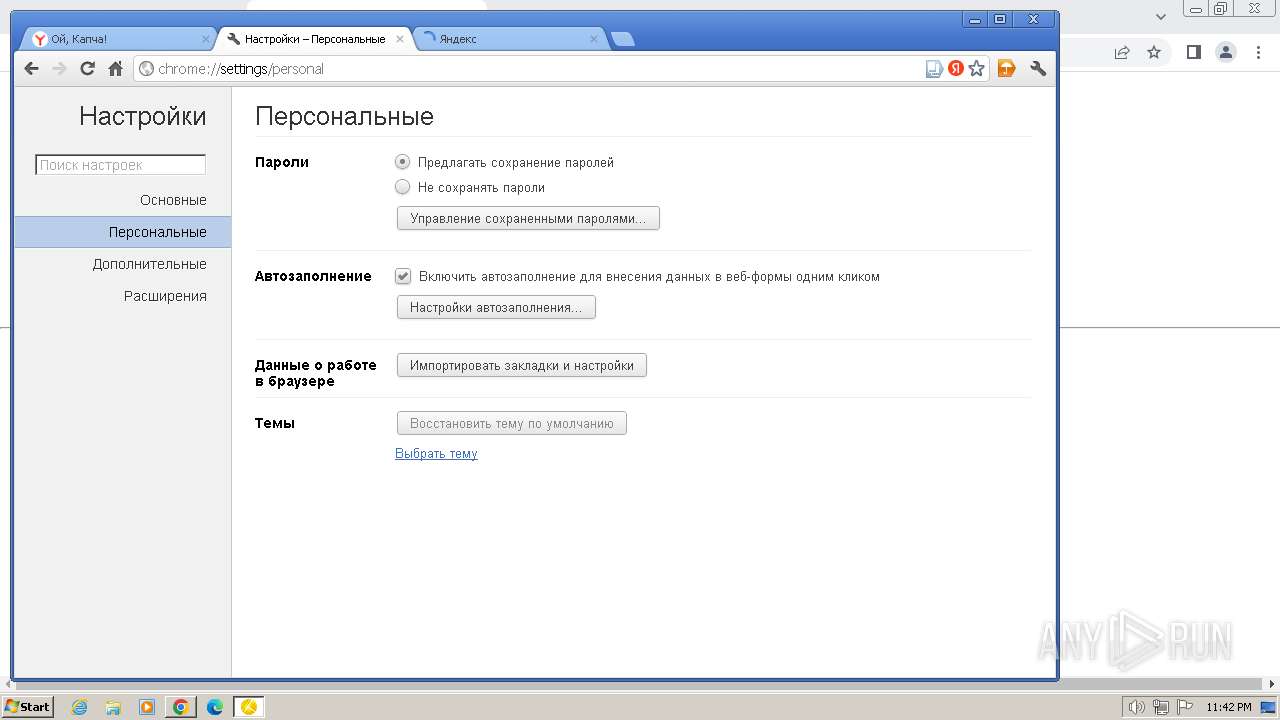Open a new tab
This screenshot has width=1280, height=720.
point(622,39)
